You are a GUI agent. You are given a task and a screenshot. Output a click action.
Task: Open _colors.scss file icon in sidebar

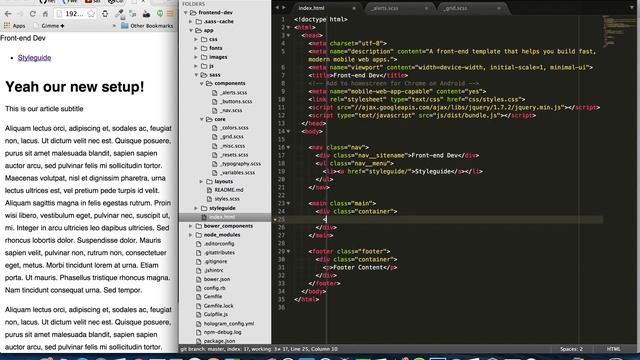[215, 128]
